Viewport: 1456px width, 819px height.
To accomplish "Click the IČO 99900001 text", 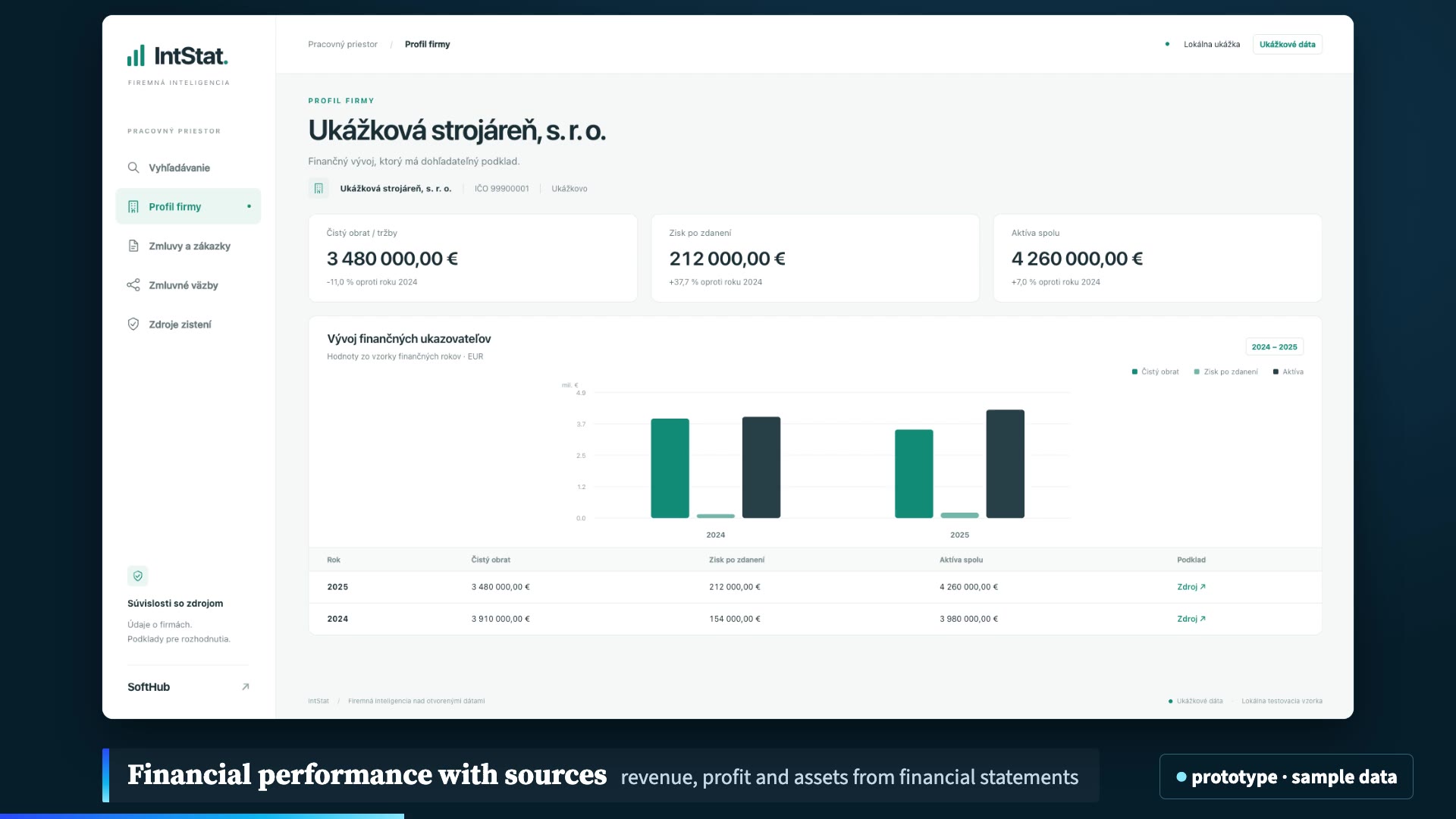I will tap(502, 189).
